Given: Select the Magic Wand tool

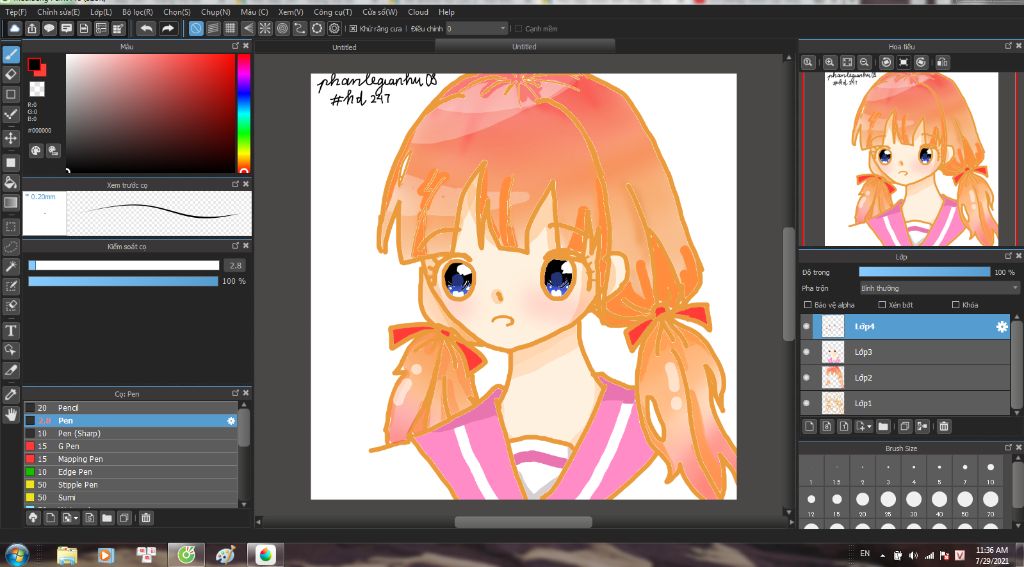Looking at the screenshot, I should (x=11, y=267).
